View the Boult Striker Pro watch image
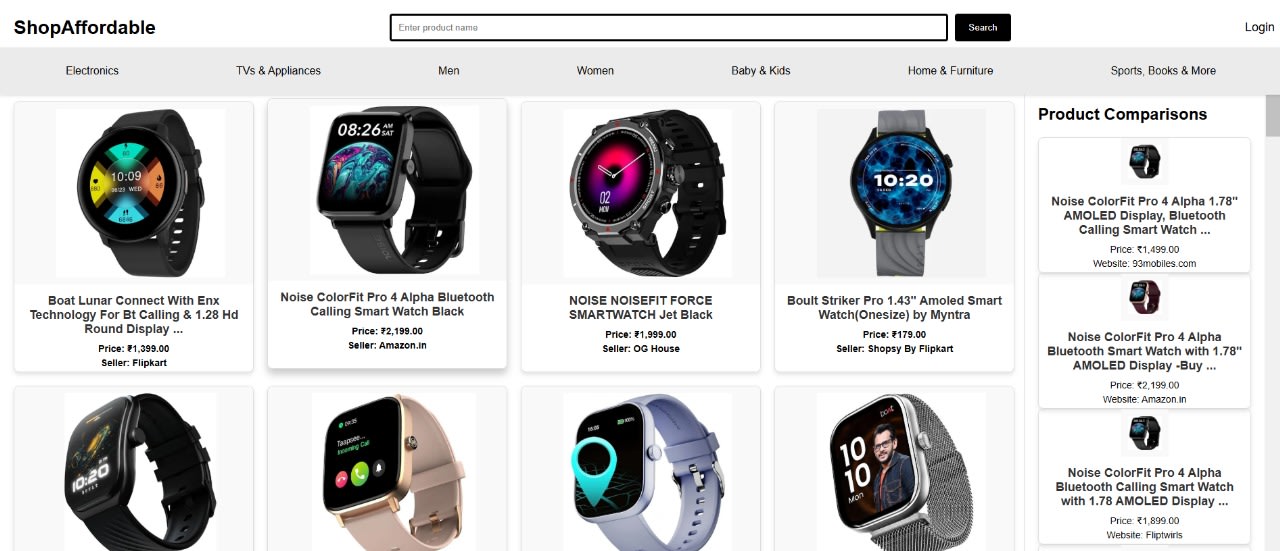Image resolution: width=1280 pixels, height=551 pixels. tap(901, 194)
